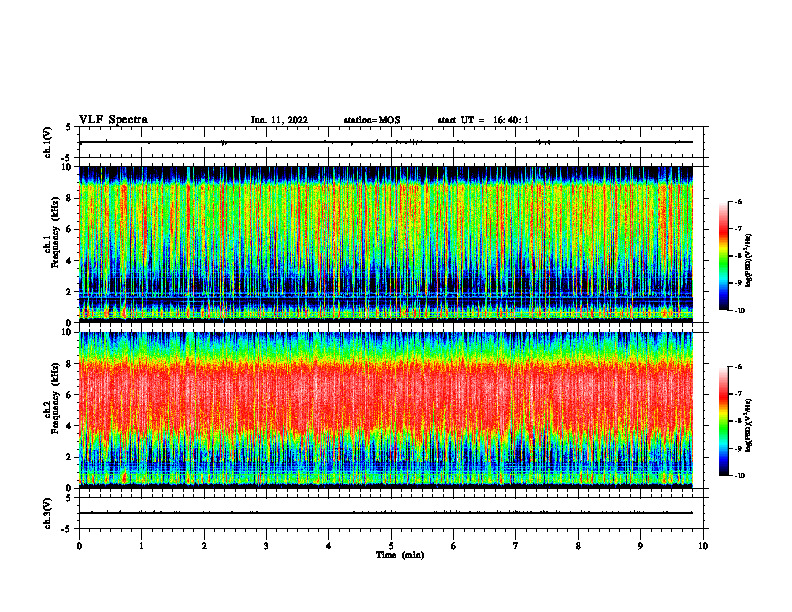Click the ch.1(V) axis tick "-5"
The height and width of the screenshot is (612, 792).
pos(67,158)
